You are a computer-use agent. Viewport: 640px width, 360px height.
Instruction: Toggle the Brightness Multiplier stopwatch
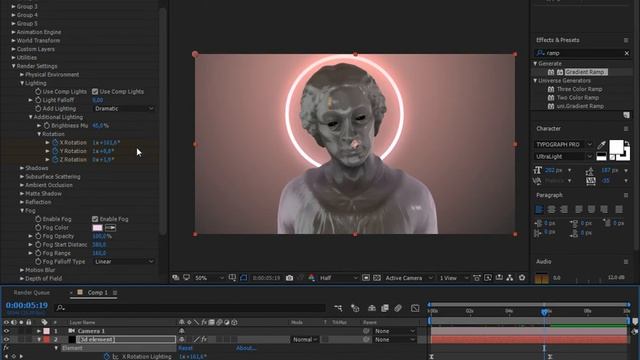click(x=47, y=126)
